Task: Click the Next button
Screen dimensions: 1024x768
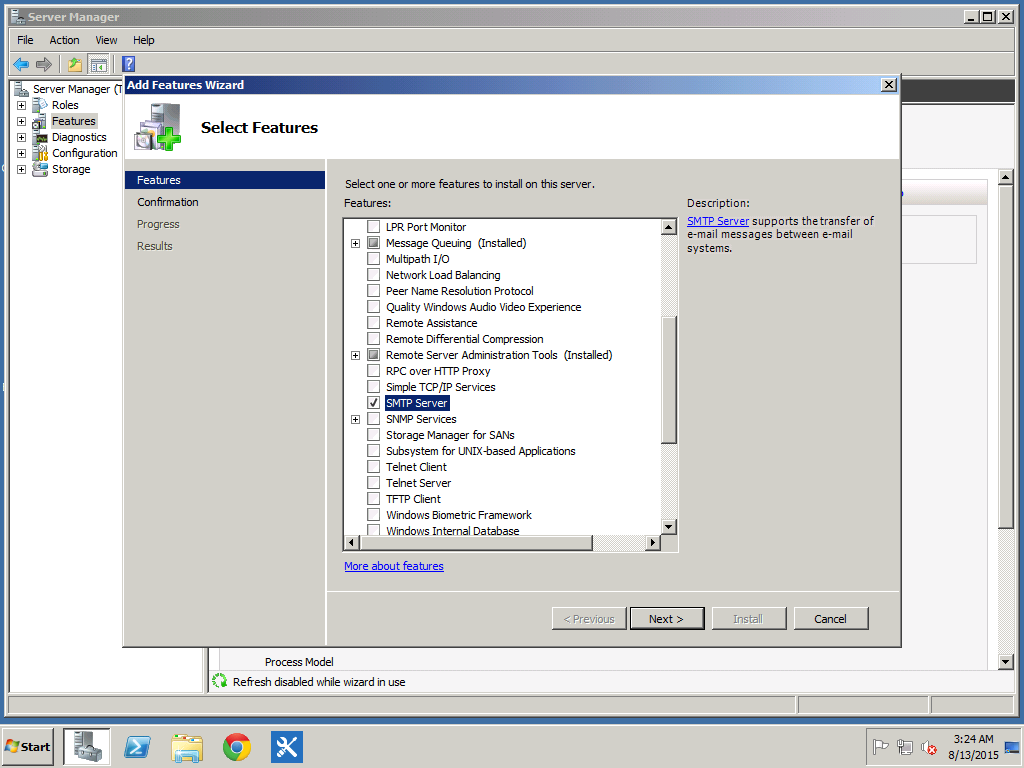Action: (x=667, y=618)
